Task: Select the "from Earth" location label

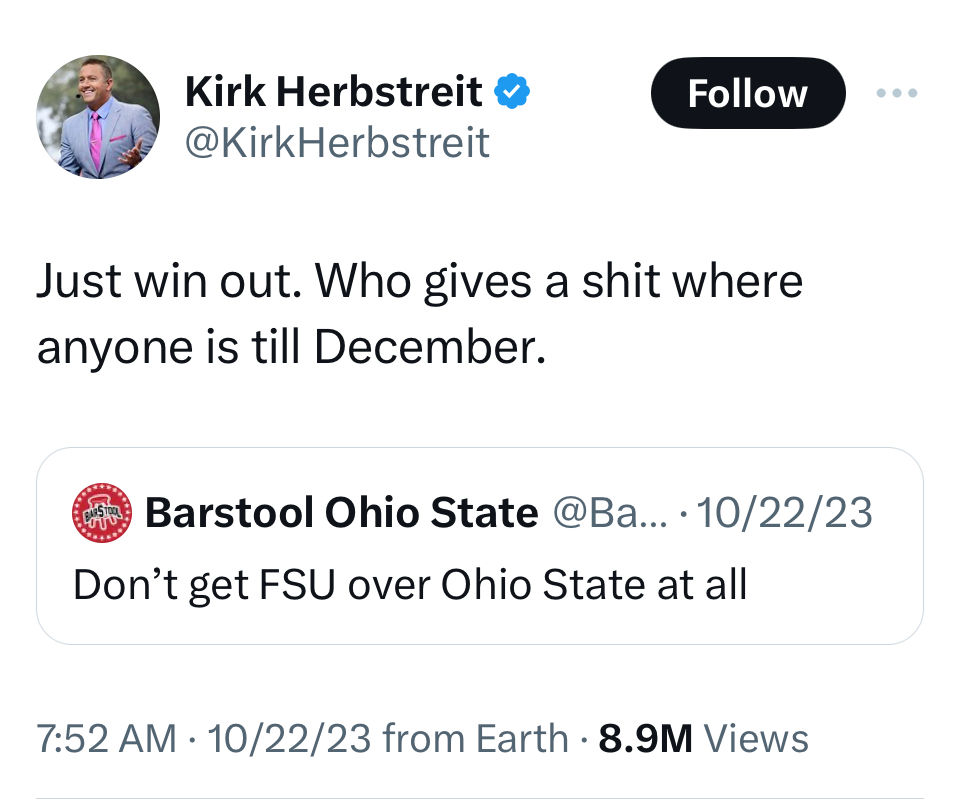Action: pos(475,739)
